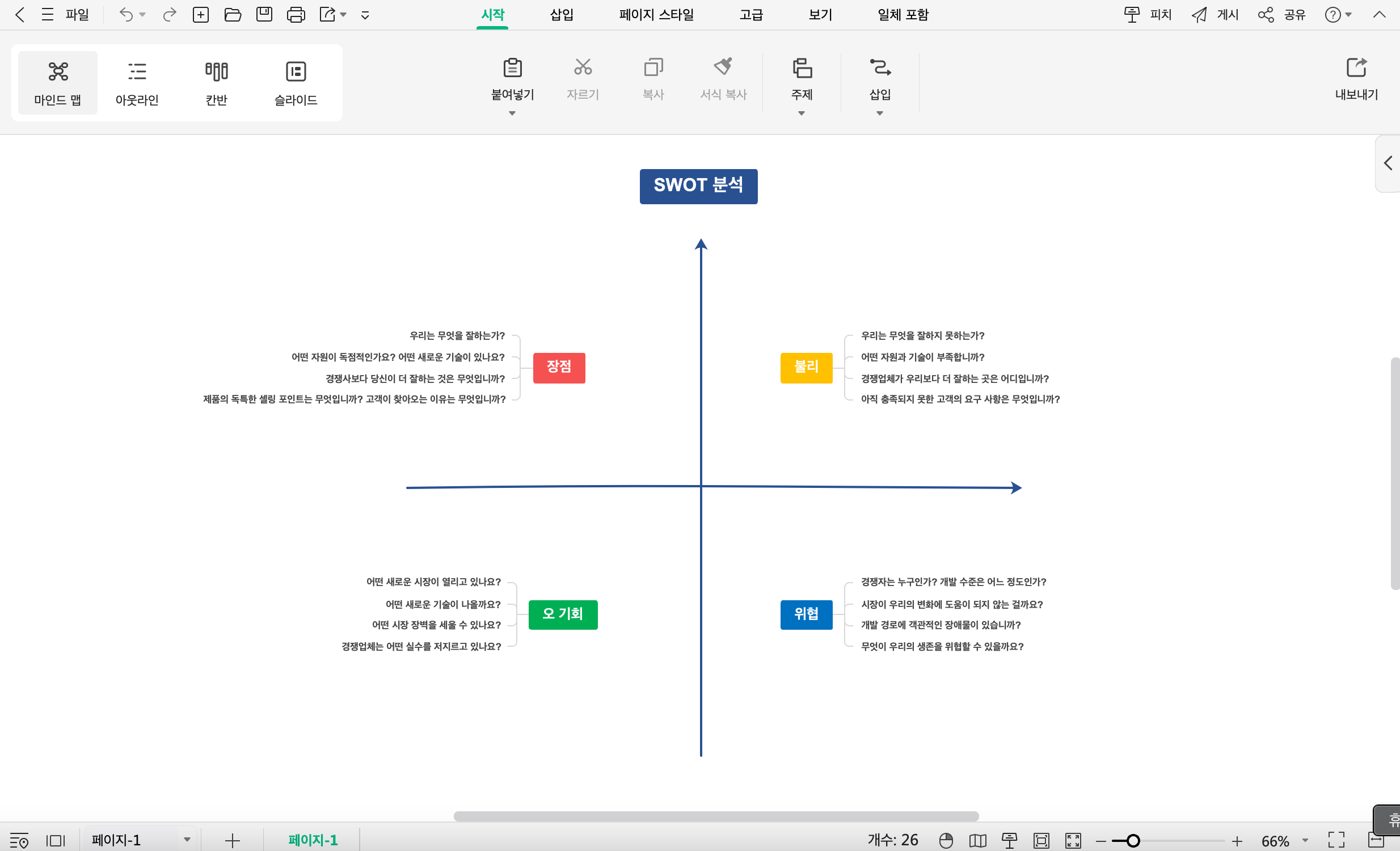Screen dimensions: 1400x851
Task: Click the 주제 topic icon
Action: (802, 68)
